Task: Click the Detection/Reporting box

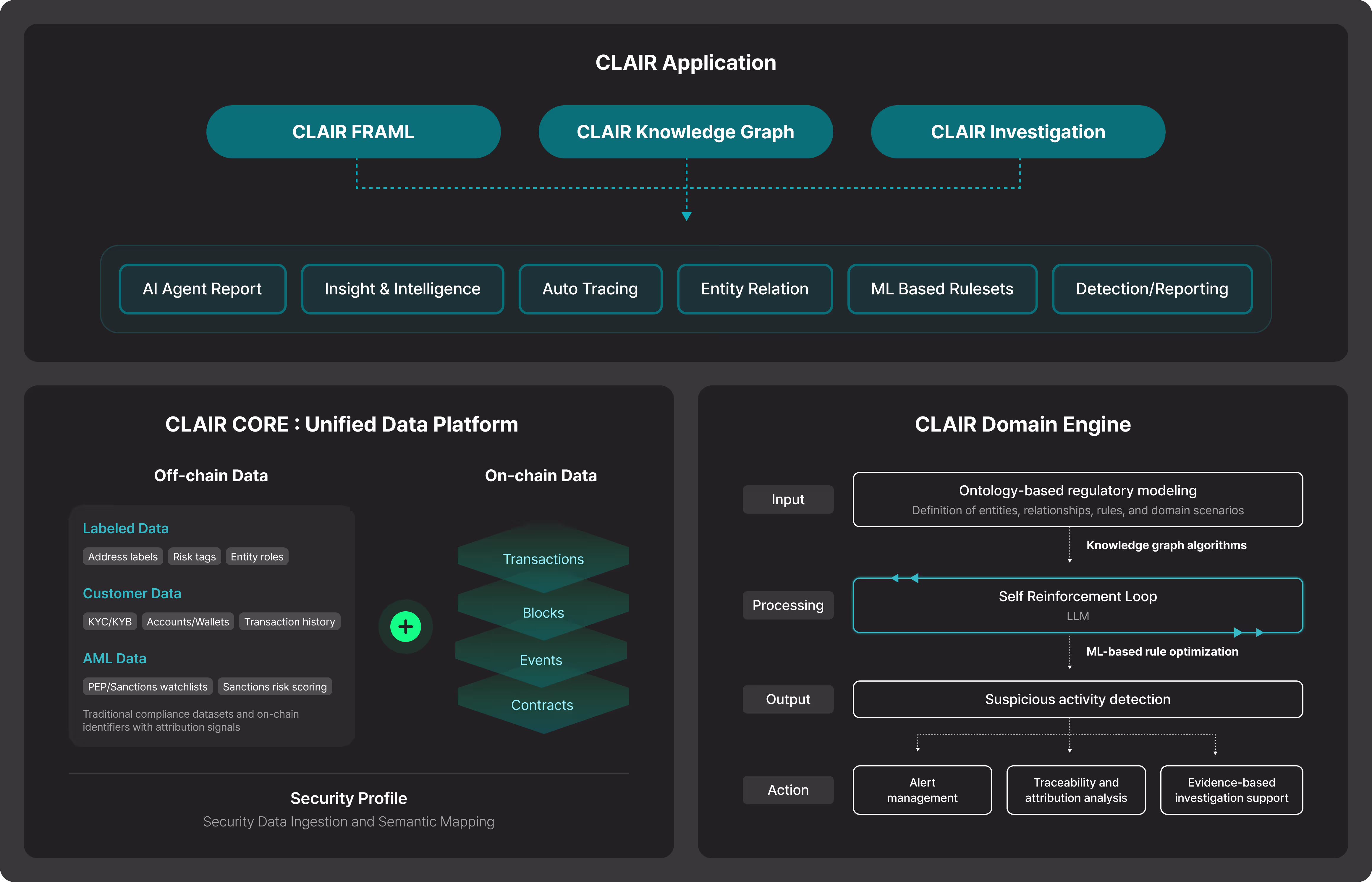Action: click(x=1151, y=289)
